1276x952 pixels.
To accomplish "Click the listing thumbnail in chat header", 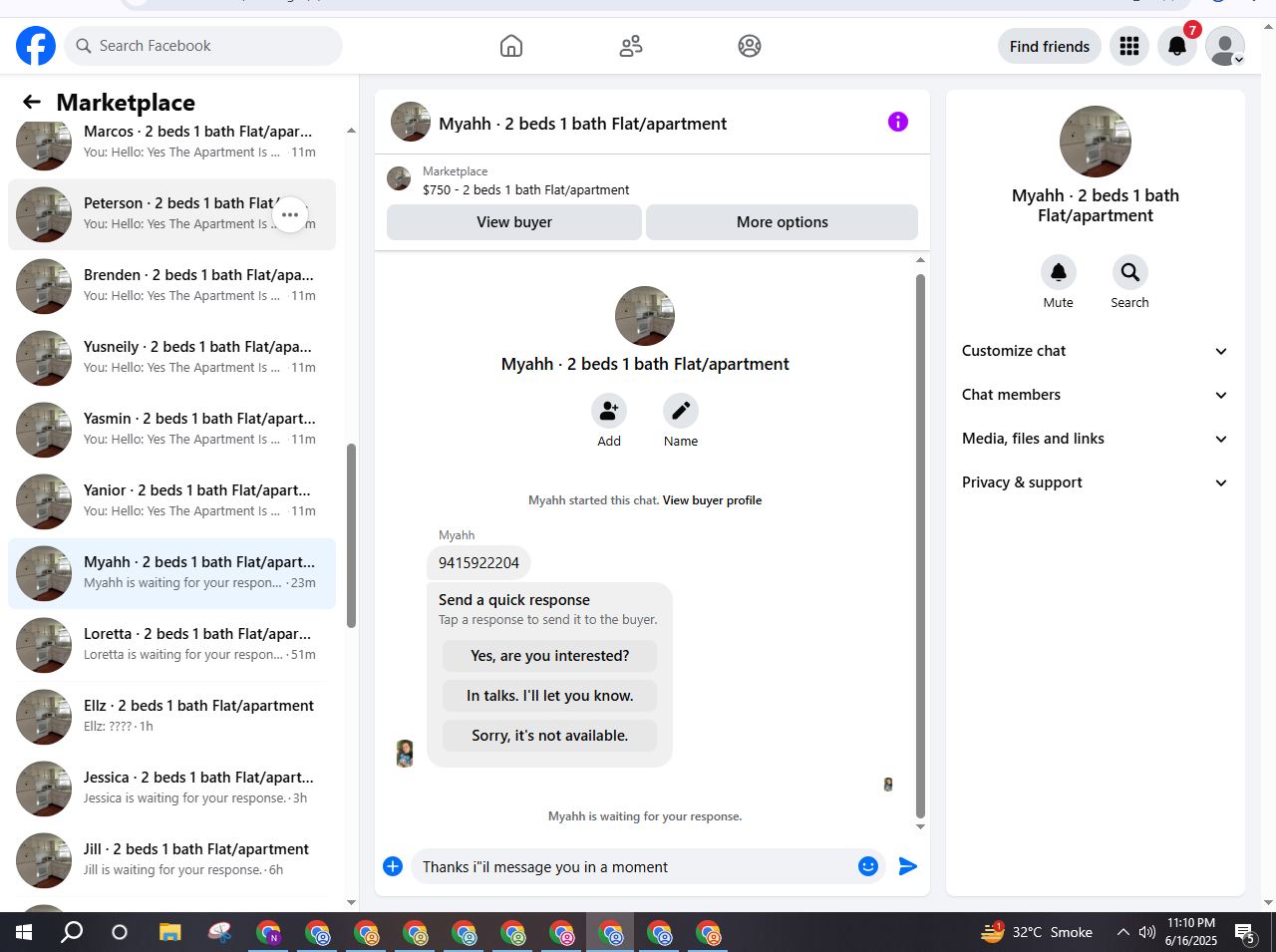I will click(x=411, y=122).
